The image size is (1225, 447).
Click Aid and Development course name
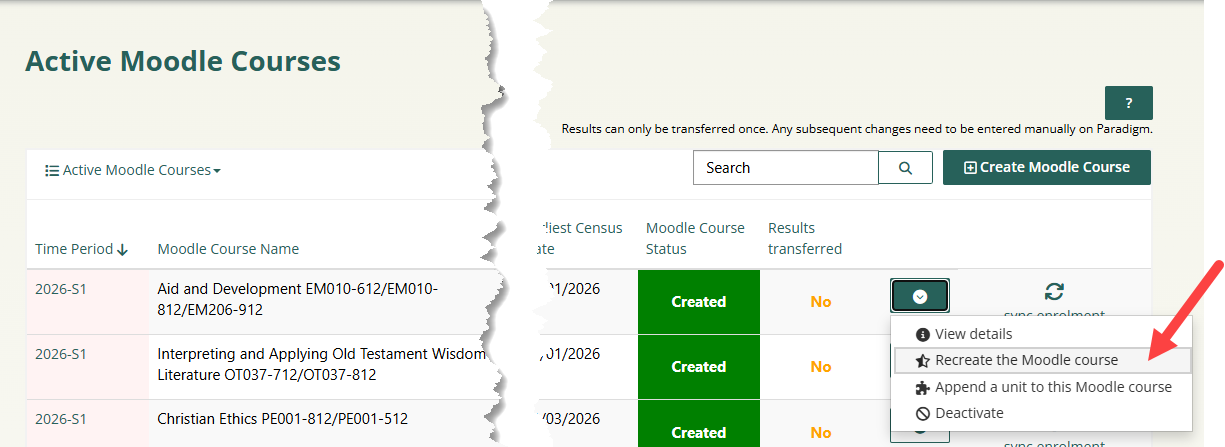[298, 299]
